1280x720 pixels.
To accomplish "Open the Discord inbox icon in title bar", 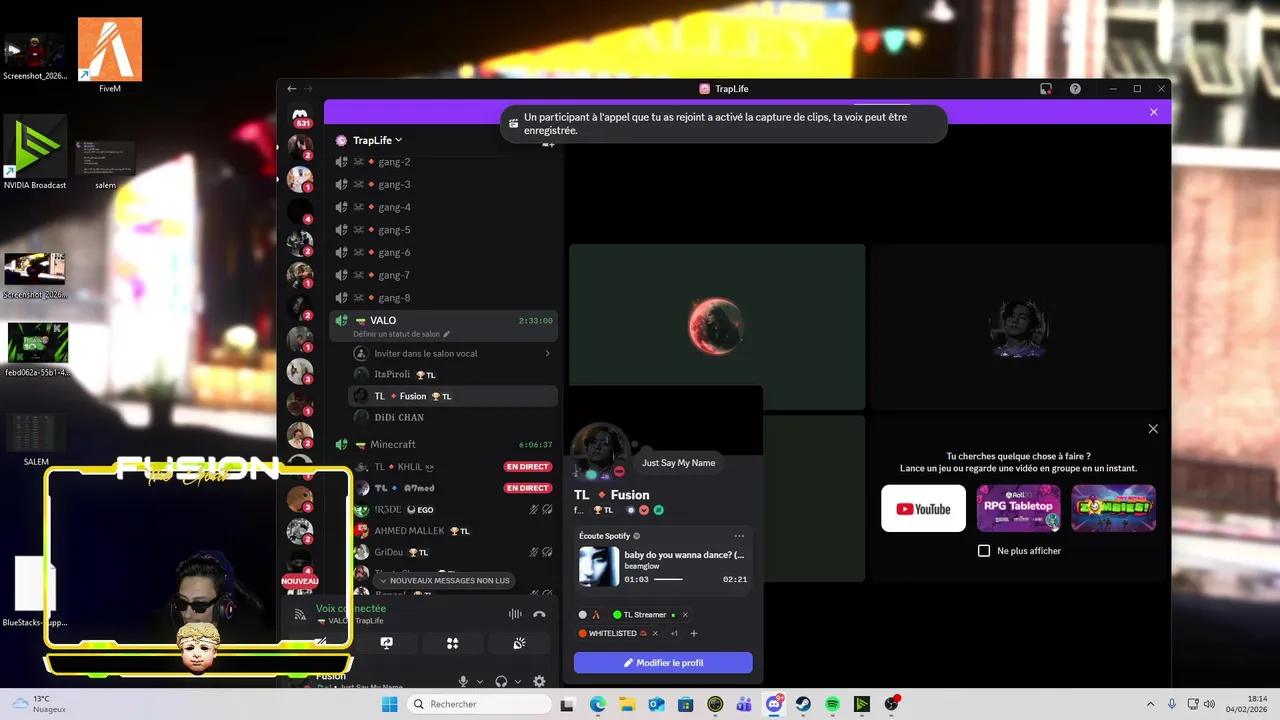I will [1046, 89].
